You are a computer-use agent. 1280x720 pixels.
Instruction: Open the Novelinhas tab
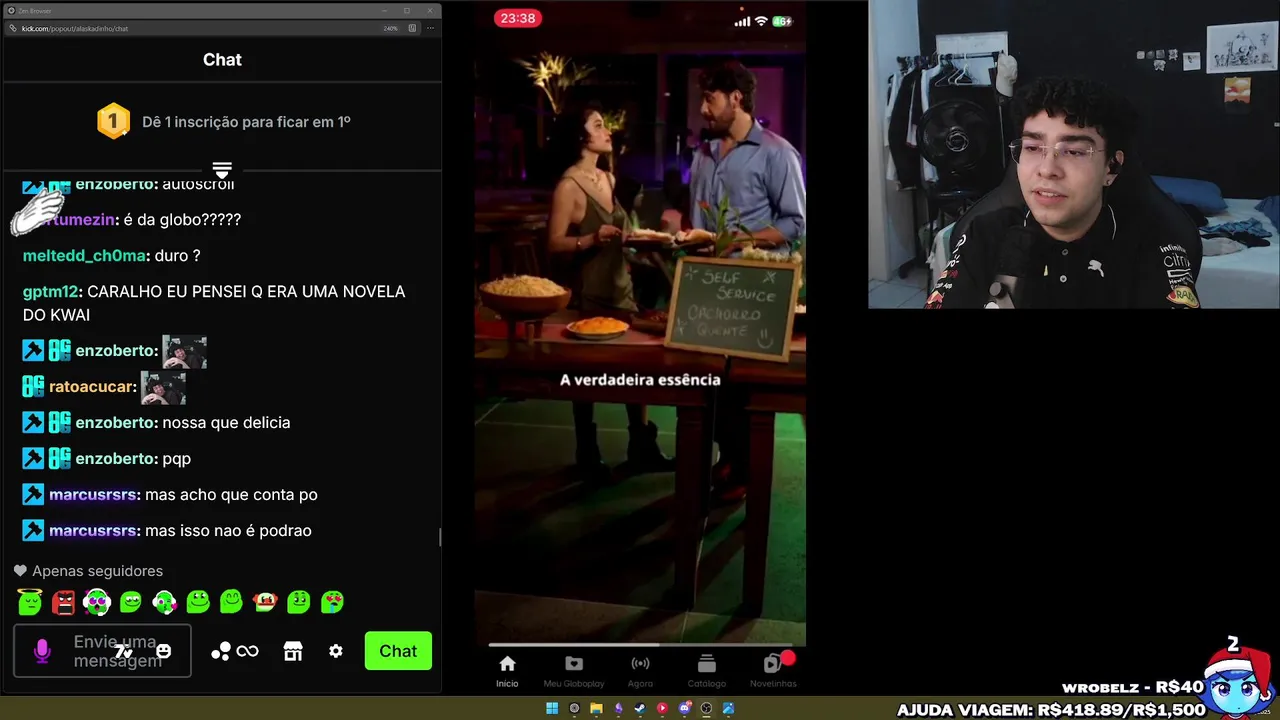pos(773,671)
